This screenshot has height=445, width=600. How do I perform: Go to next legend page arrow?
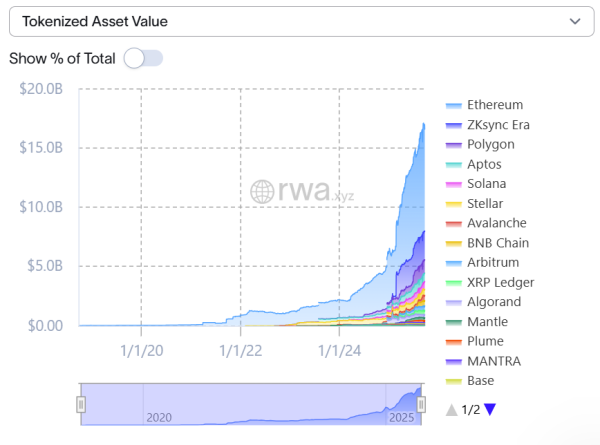490,409
